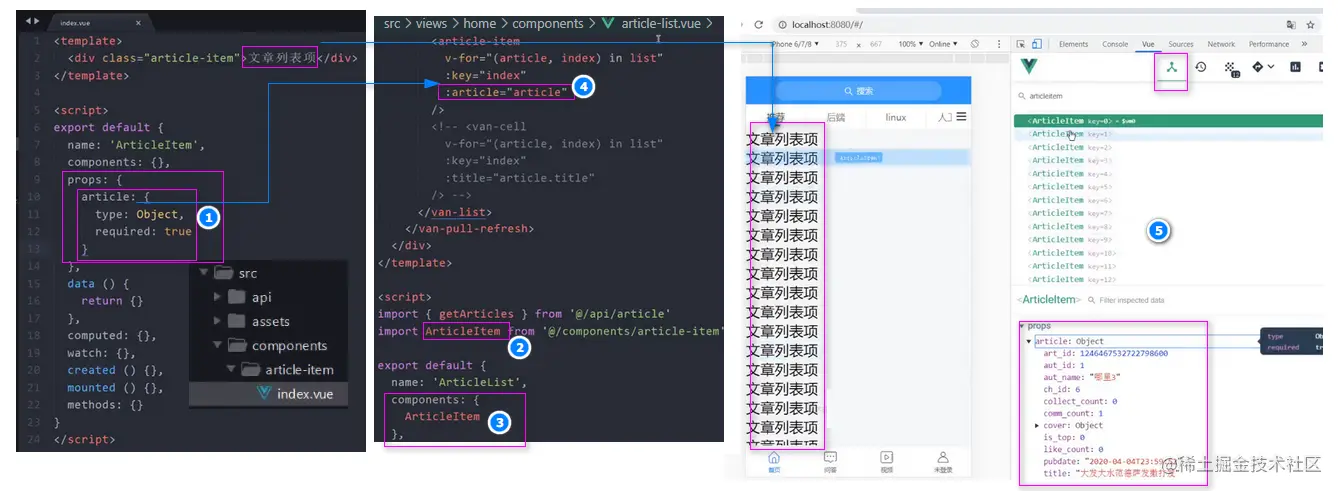Tap the home (首页) tabbar icon
The width and height of the screenshot is (1338, 491).
(774, 460)
